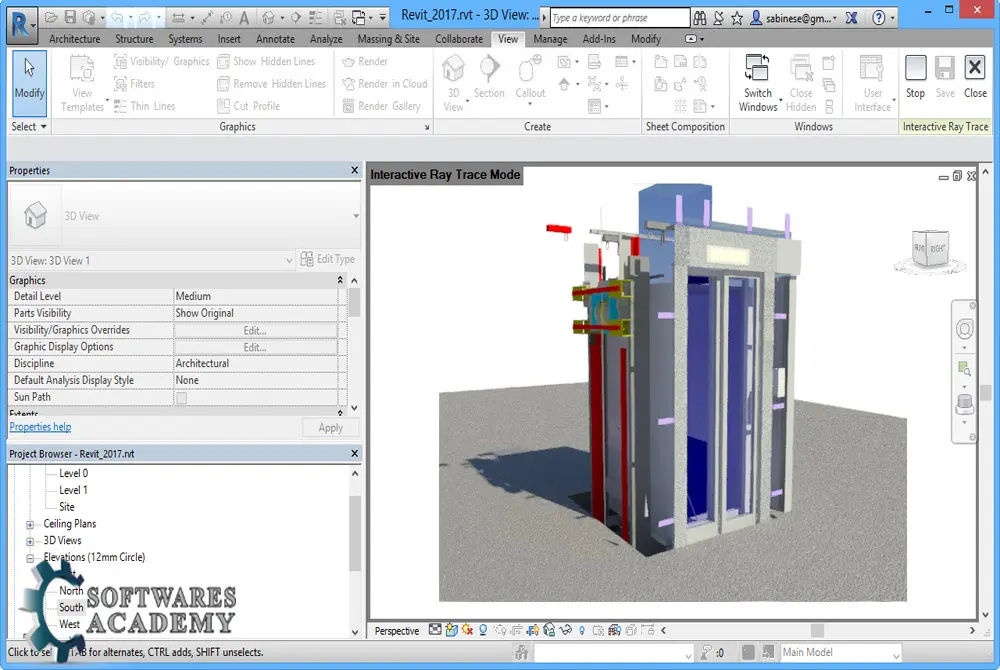Viewport: 1000px width, 670px height.
Task: Select the Aligned Dimension icon in quick access toolbar
Action: (207, 17)
